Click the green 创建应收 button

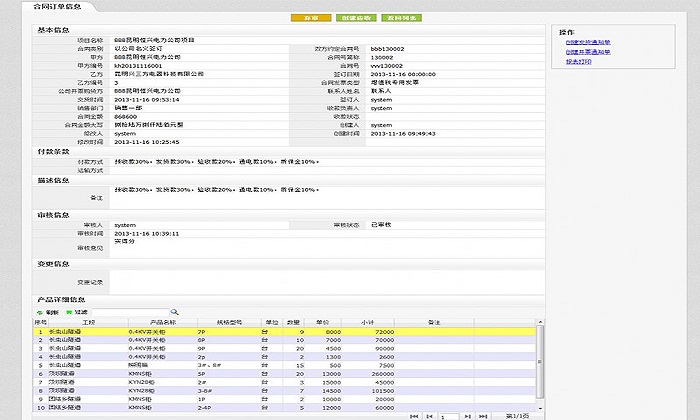coord(356,18)
